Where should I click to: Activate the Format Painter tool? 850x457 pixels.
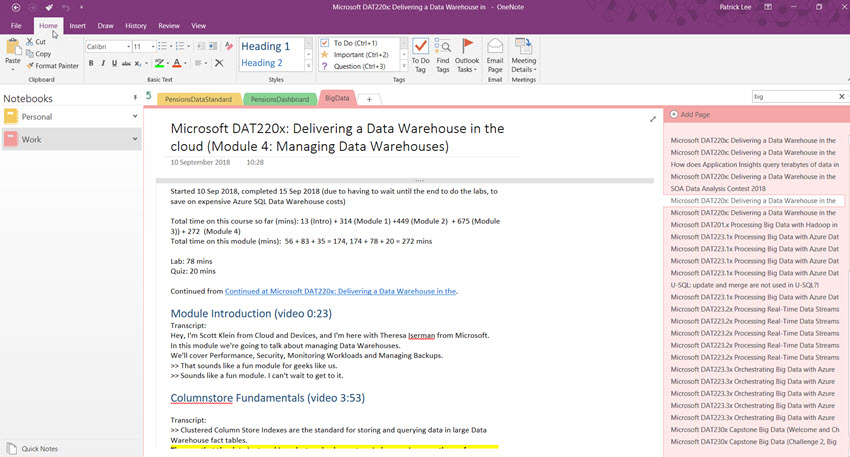(x=53, y=66)
